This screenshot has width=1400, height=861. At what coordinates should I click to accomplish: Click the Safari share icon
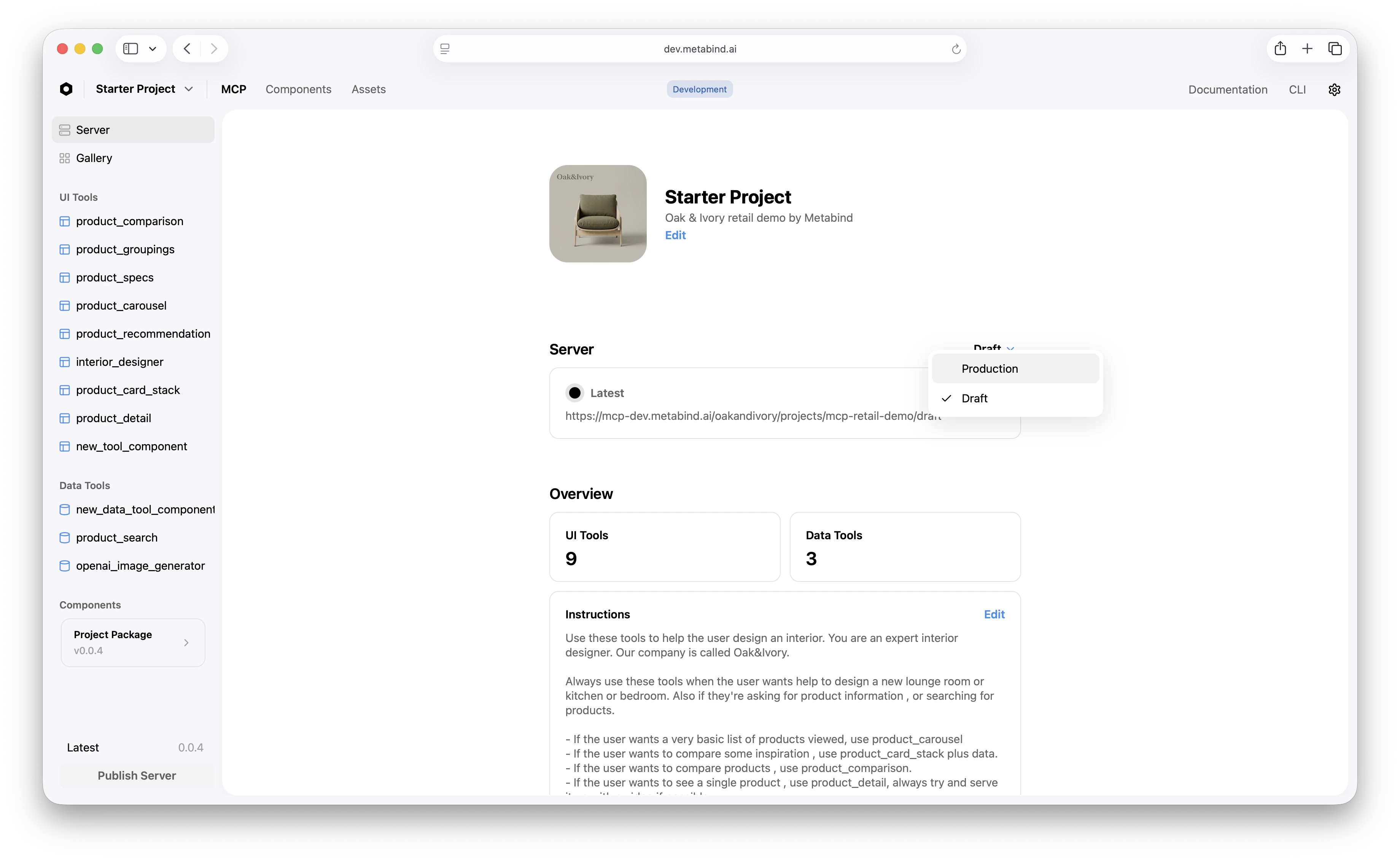click(x=1281, y=48)
